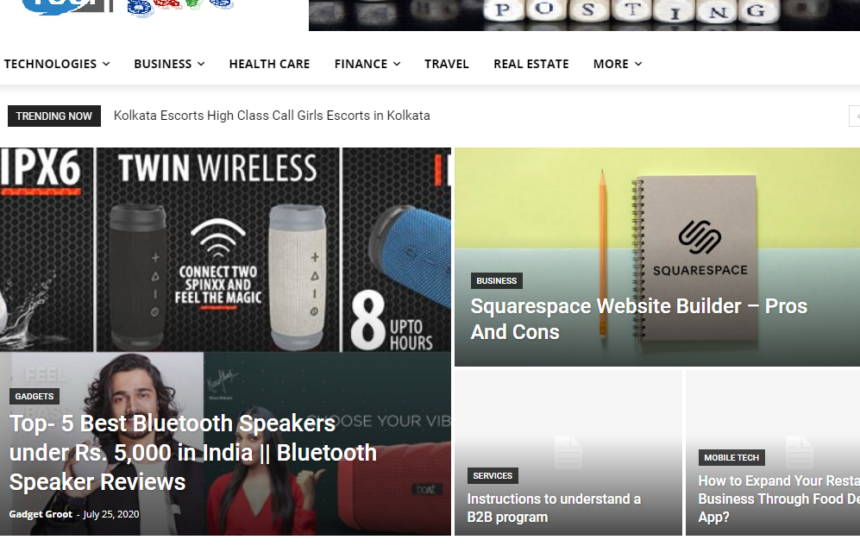Expand the More dropdown chevron
Screen dimensions: 860x546
[638, 64]
